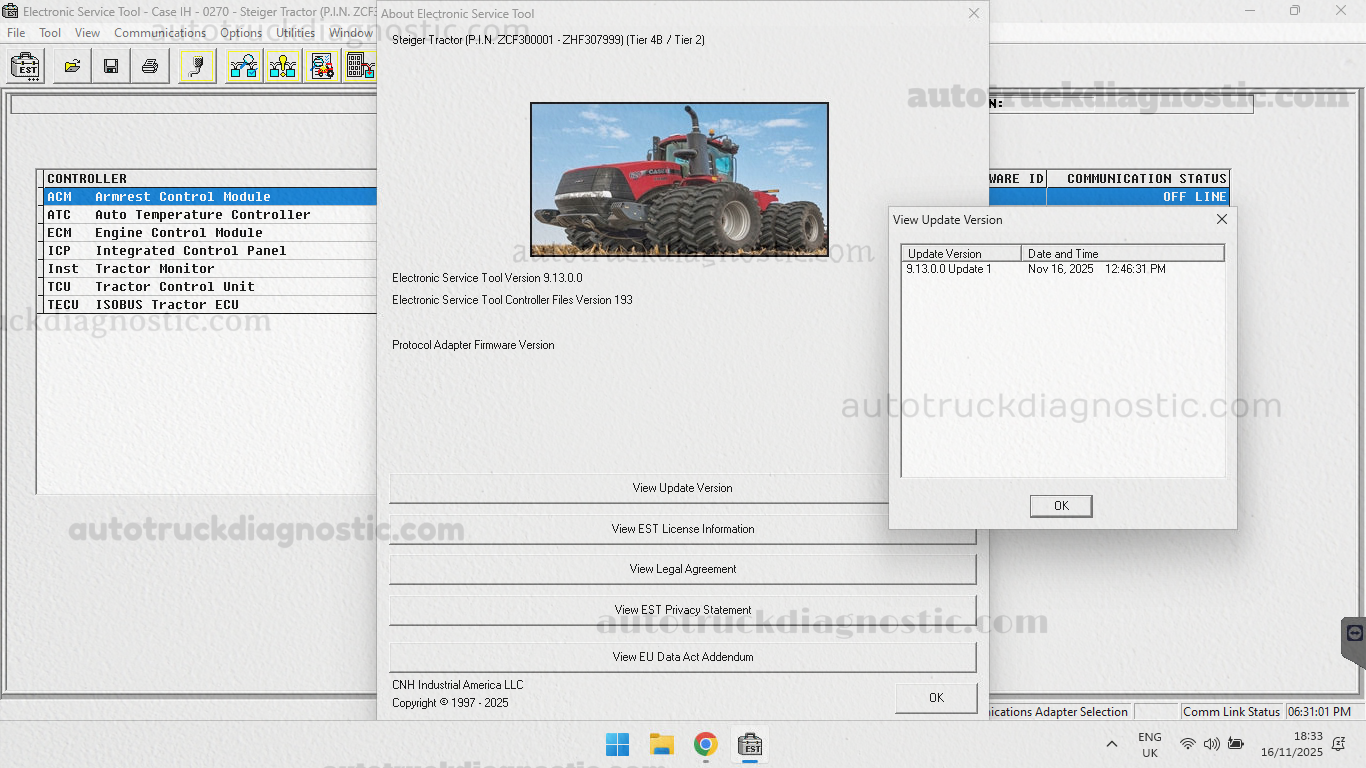Click the View EST License Information button

click(x=682, y=529)
